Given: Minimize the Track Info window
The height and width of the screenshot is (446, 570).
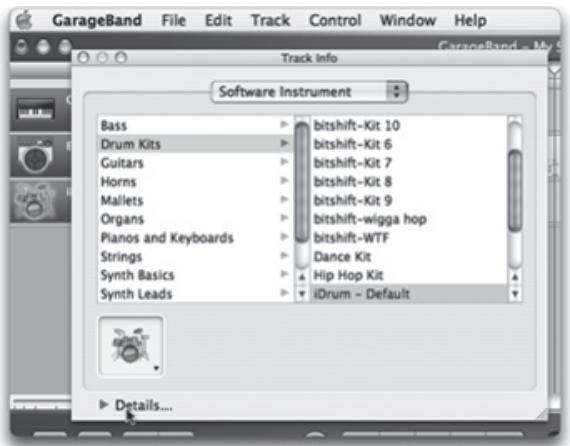Looking at the screenshot, I should coord(103,57).
